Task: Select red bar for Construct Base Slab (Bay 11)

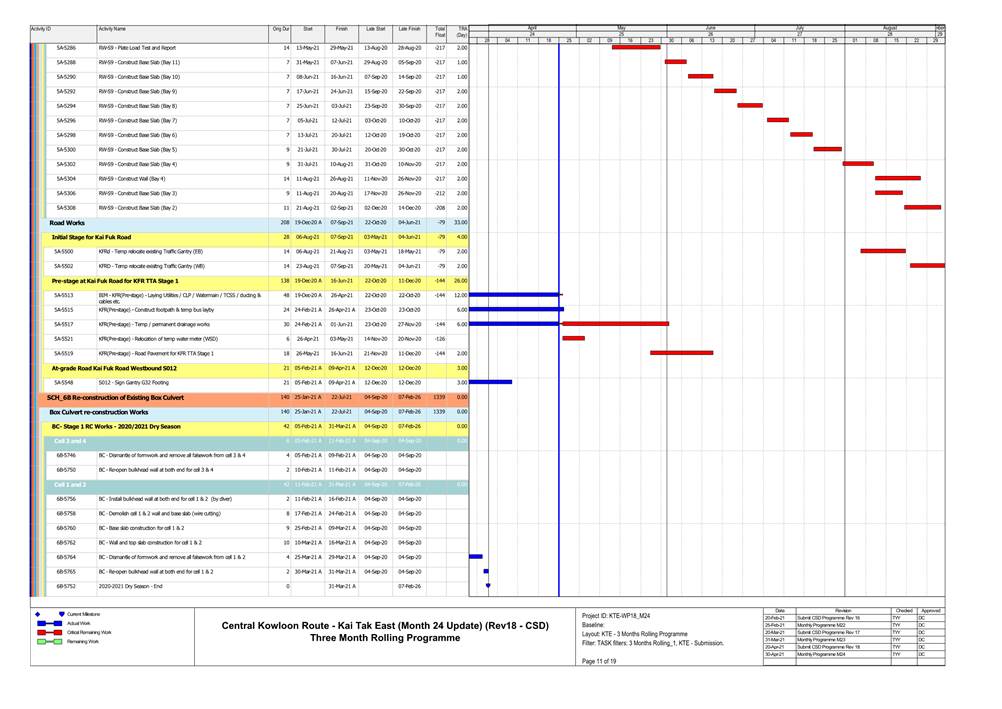Action: (676, 62)
